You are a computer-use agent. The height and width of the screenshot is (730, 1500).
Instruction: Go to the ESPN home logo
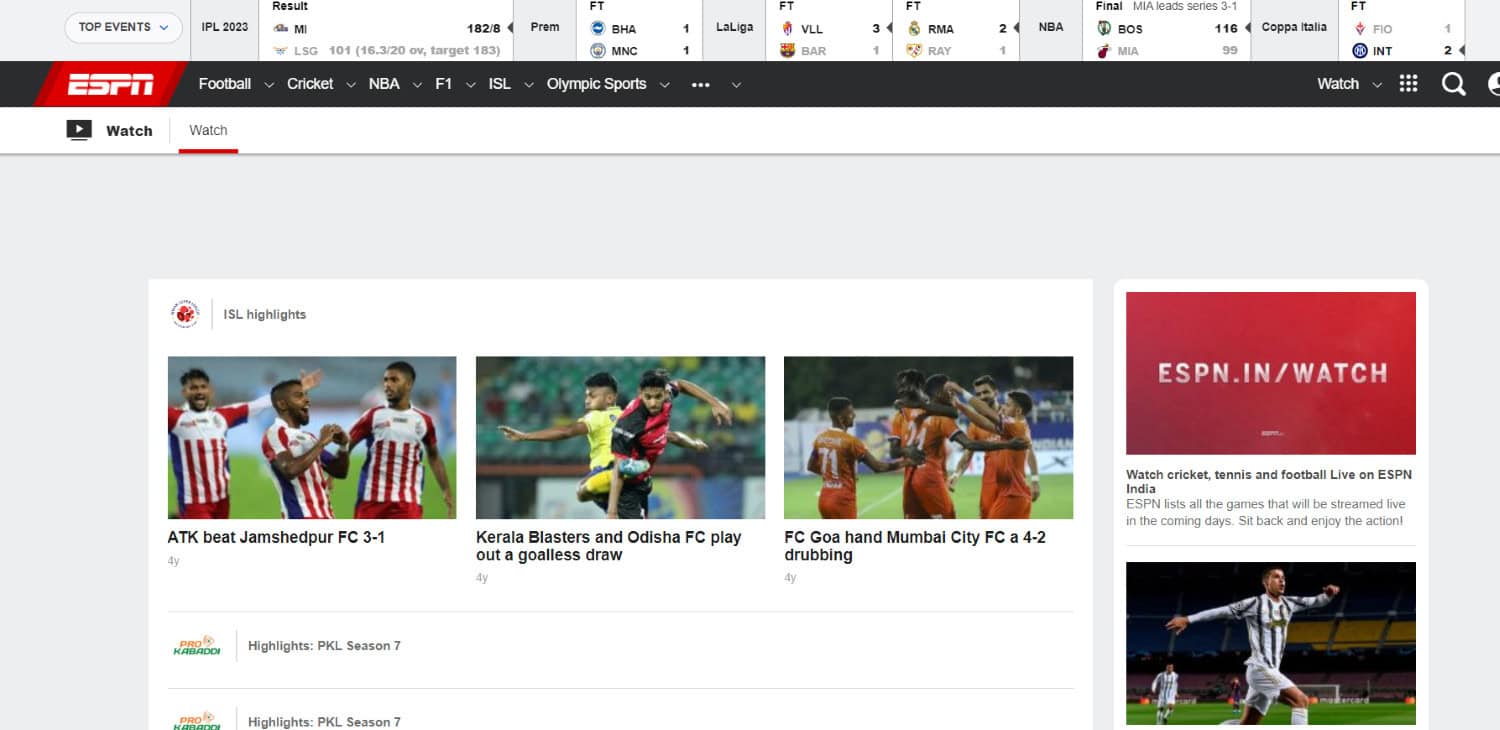pyautogui.click(x=111, y=84)
